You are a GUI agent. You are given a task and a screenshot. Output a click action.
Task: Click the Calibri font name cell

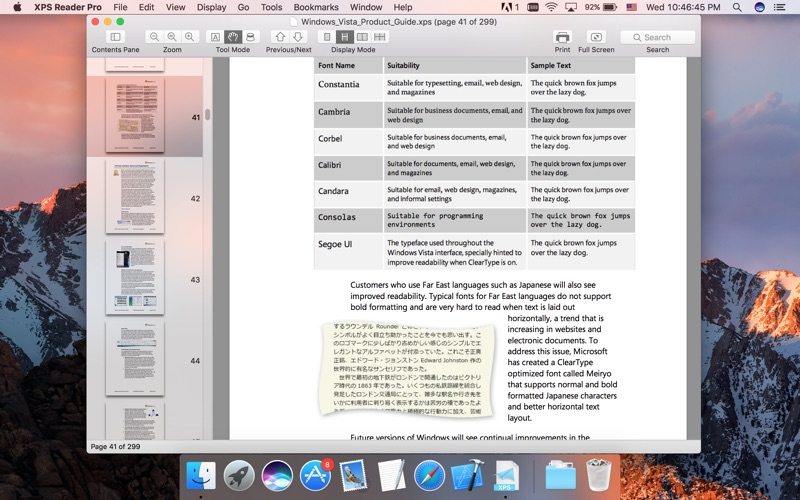pyautogui.click(x=348, y=168)
